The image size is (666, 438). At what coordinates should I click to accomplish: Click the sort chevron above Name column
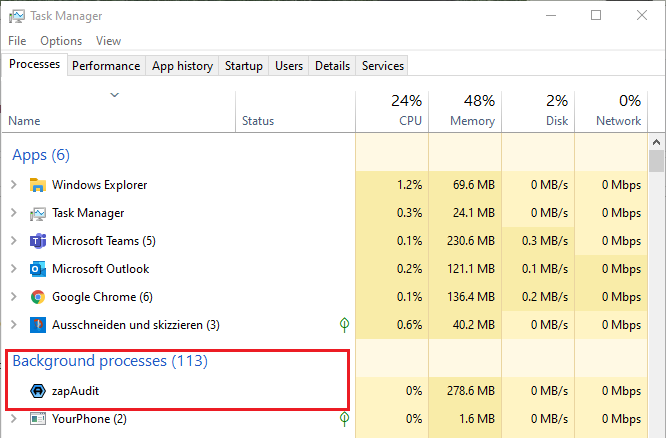point(115,94)
